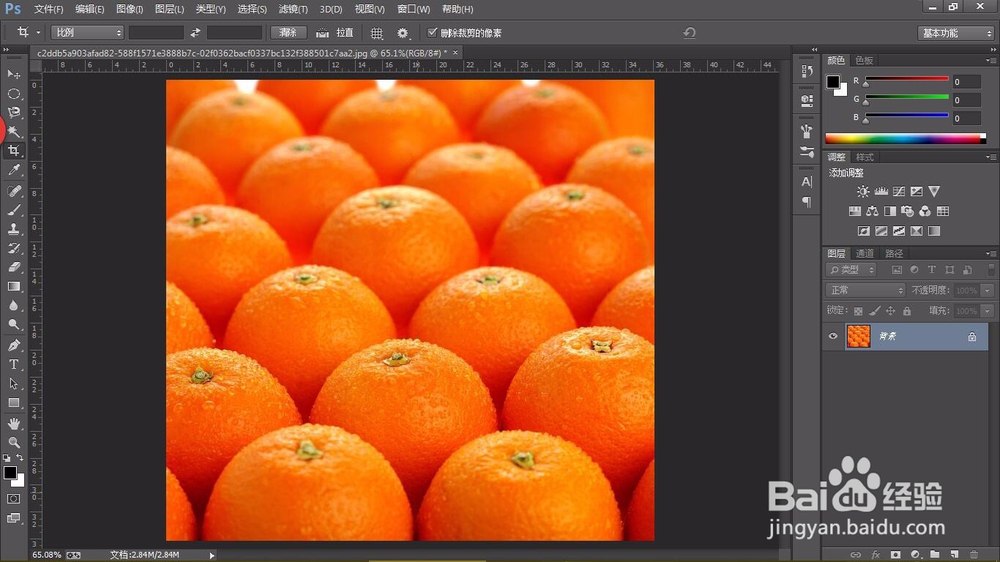The image size is (1000, 562).
Task: Select the Brush tool
Action: (13, 210)
